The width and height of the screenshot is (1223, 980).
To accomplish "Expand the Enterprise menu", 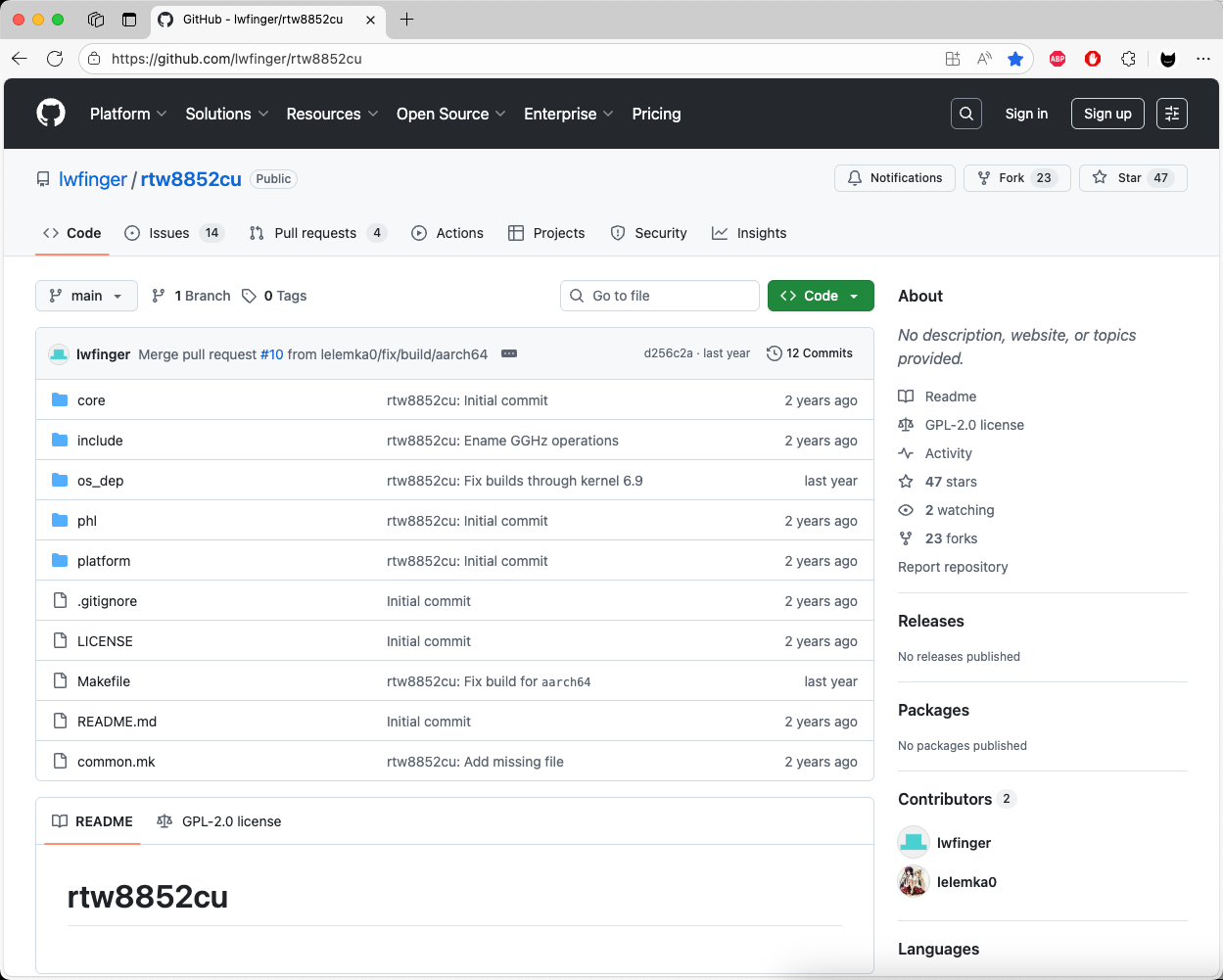I will coord(569,114).
